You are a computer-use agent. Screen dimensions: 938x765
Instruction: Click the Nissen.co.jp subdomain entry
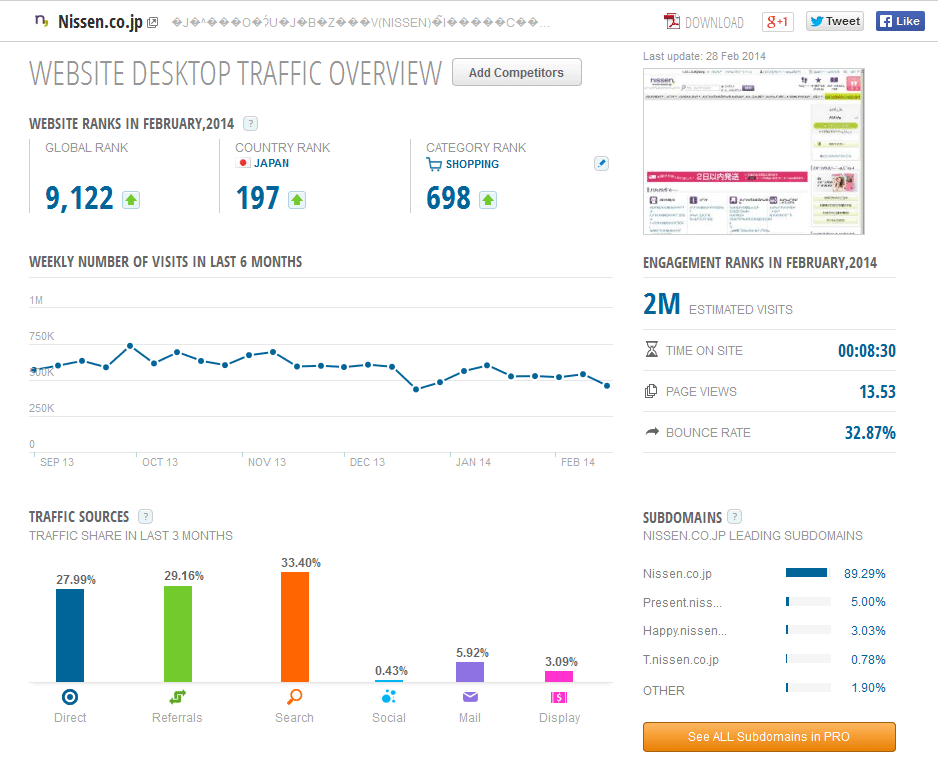677,574
